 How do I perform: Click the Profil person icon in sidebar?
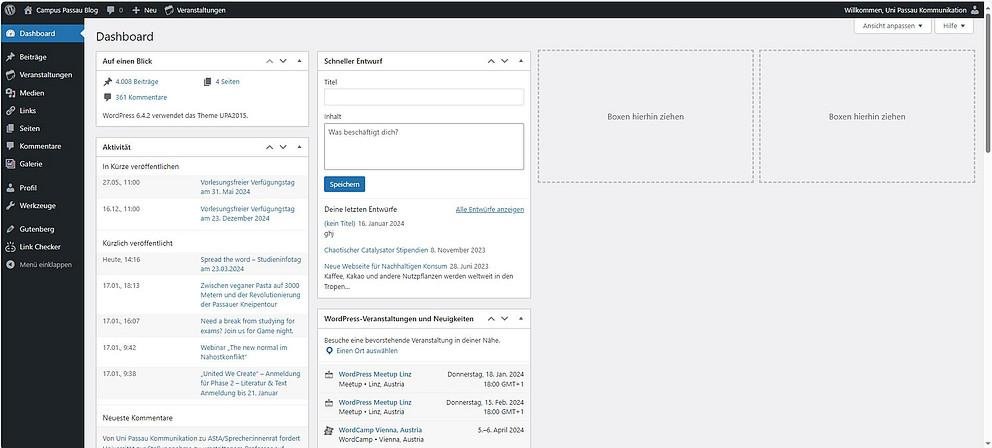pos(10,188)
